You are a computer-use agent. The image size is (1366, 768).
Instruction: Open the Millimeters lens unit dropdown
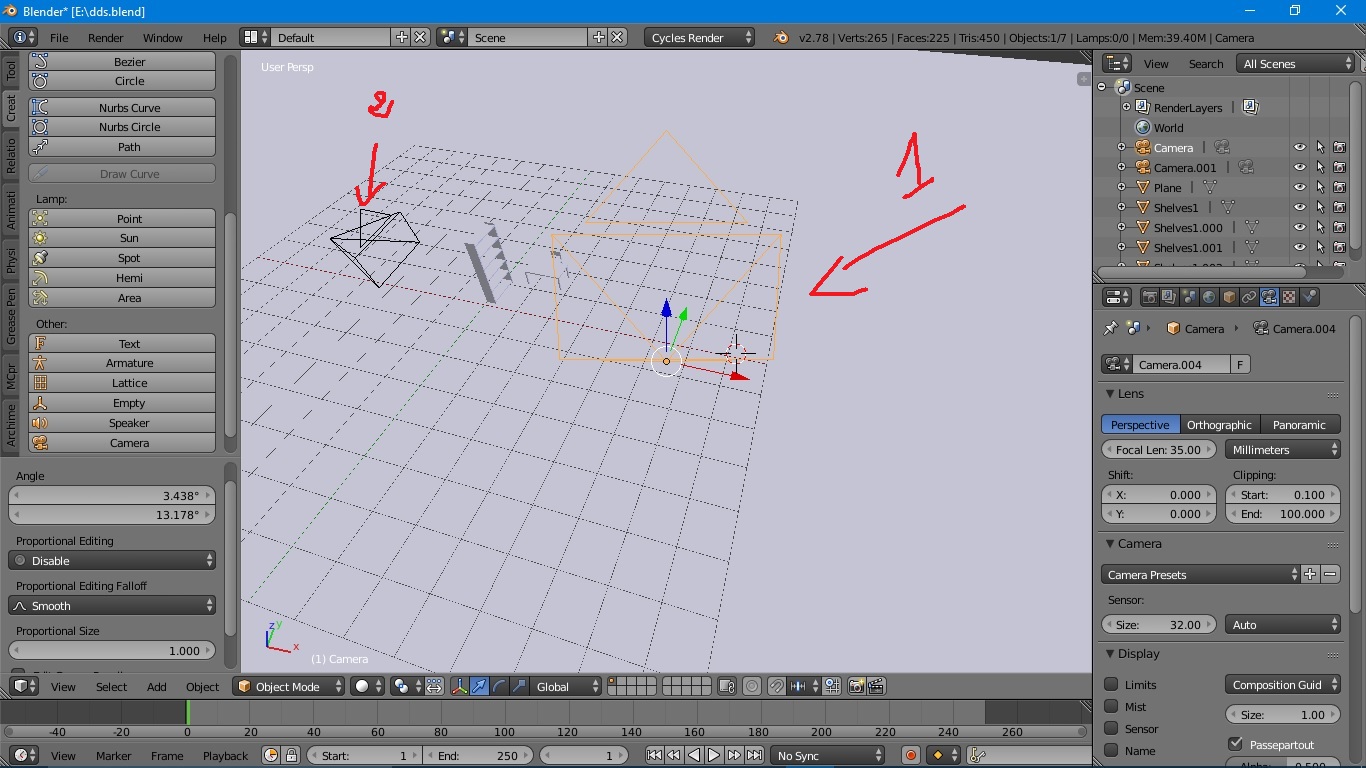coord(1283,449)
